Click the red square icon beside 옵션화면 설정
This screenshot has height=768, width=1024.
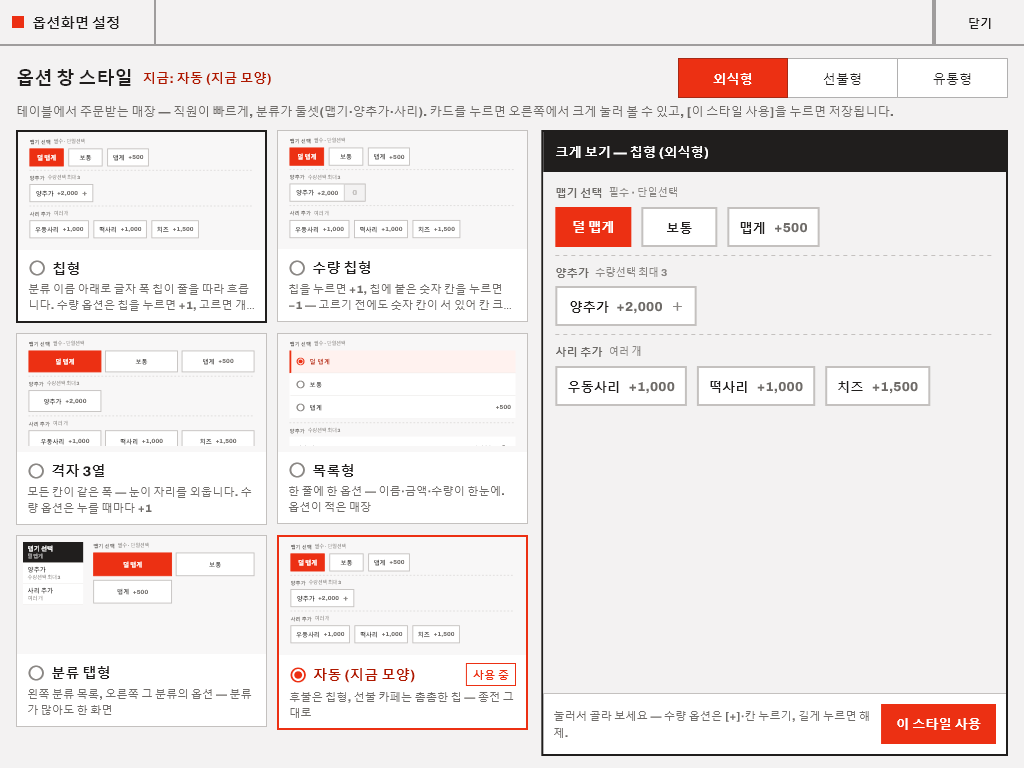[x=18, y=22]
